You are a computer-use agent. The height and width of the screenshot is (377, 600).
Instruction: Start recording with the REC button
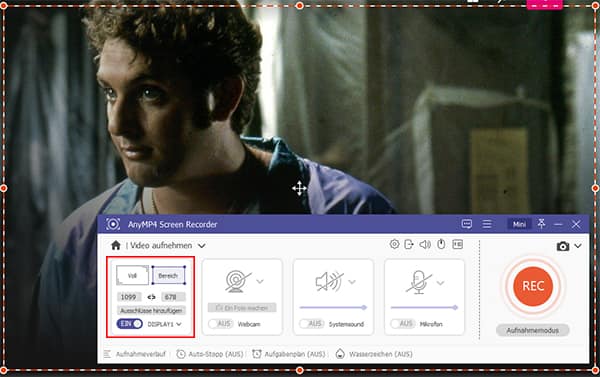pos(533,286)
